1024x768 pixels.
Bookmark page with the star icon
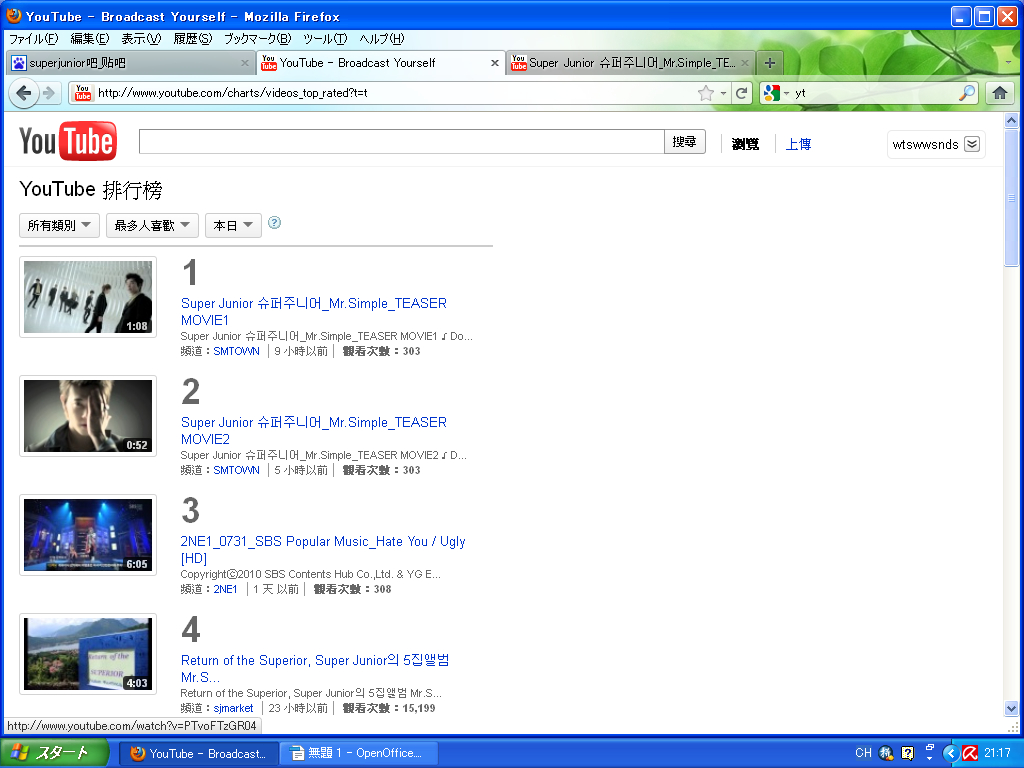pos(705,93)
